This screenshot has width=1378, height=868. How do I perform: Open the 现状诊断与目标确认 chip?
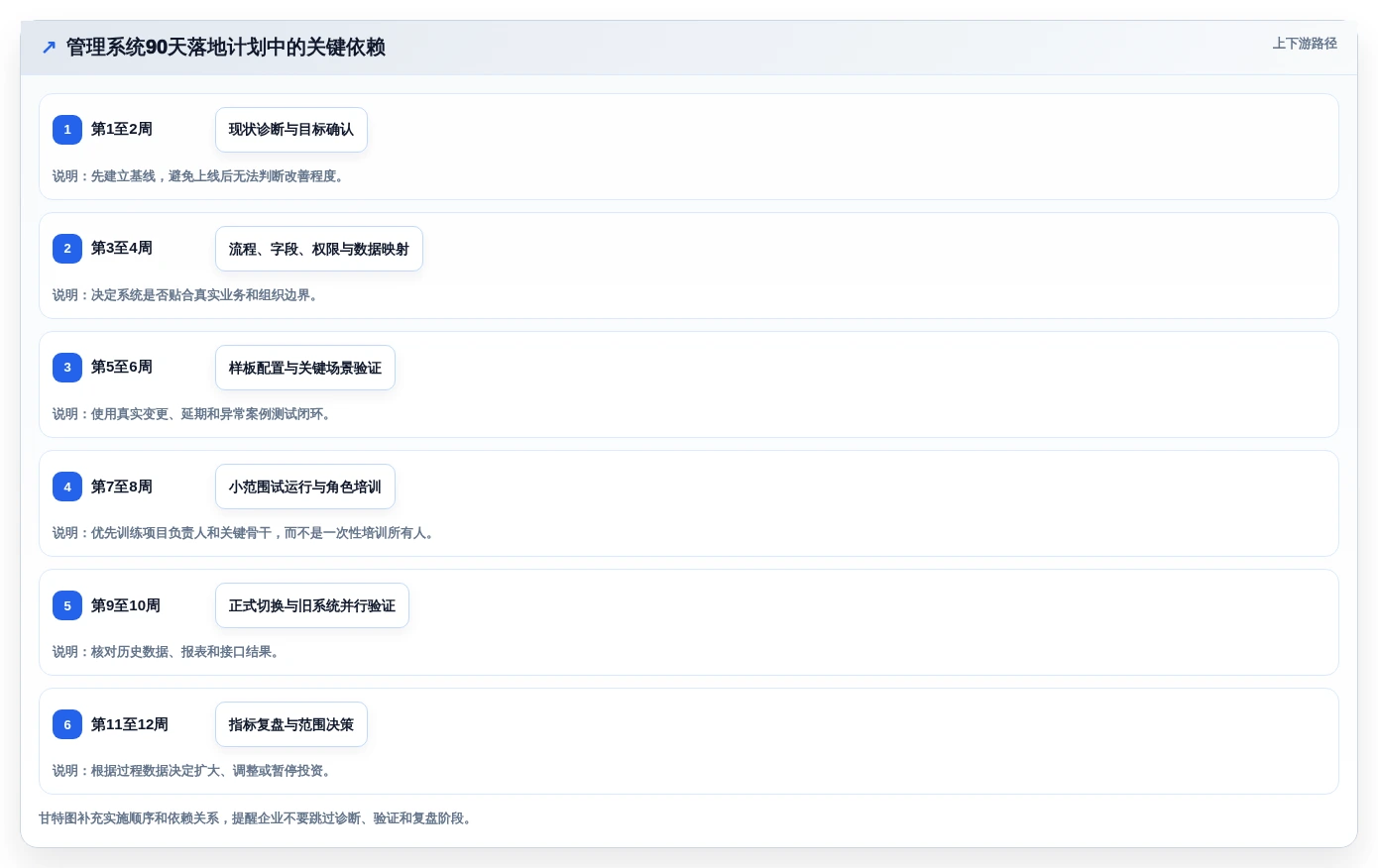tap(291, 130)
